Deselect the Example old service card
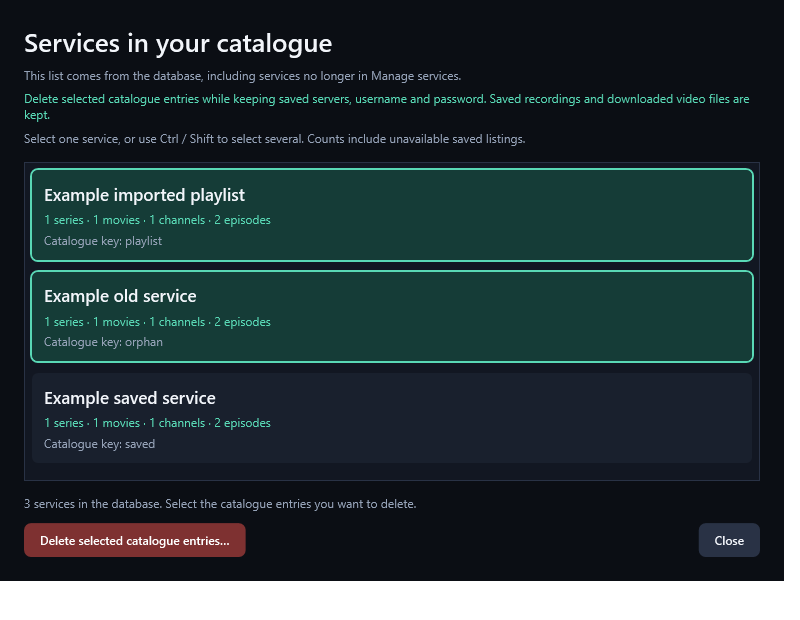800x620 pixels. [392, 316]
